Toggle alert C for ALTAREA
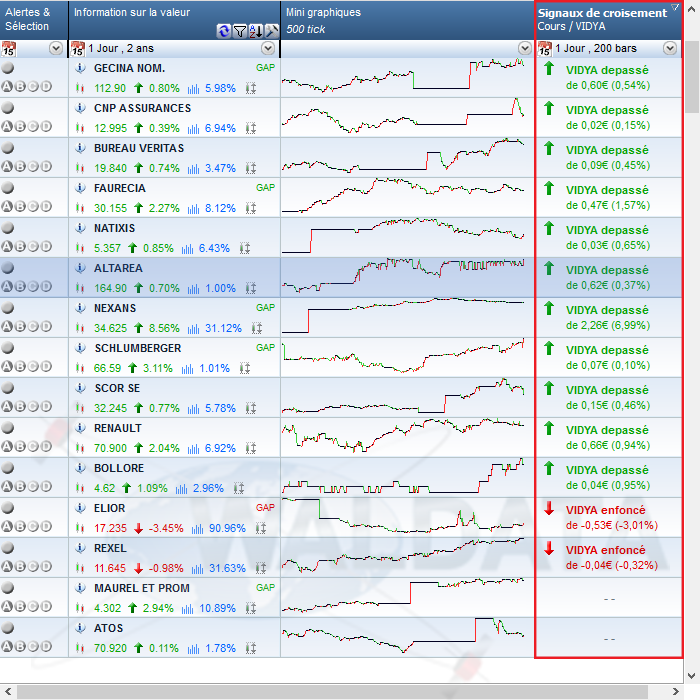Viewport: 700px width, 700px height. [33, 287]
